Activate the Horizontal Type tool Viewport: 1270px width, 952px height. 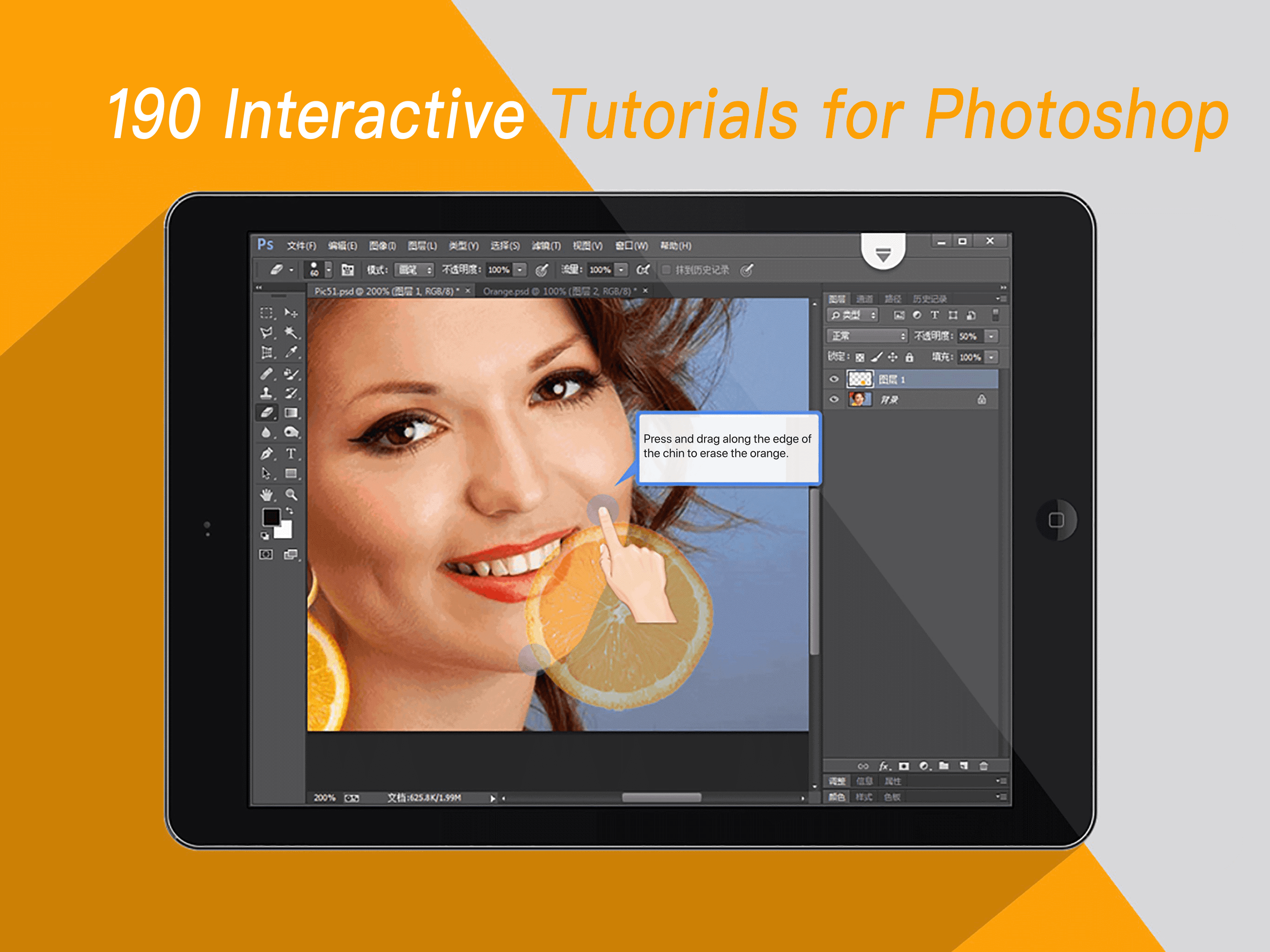(291, 454)
